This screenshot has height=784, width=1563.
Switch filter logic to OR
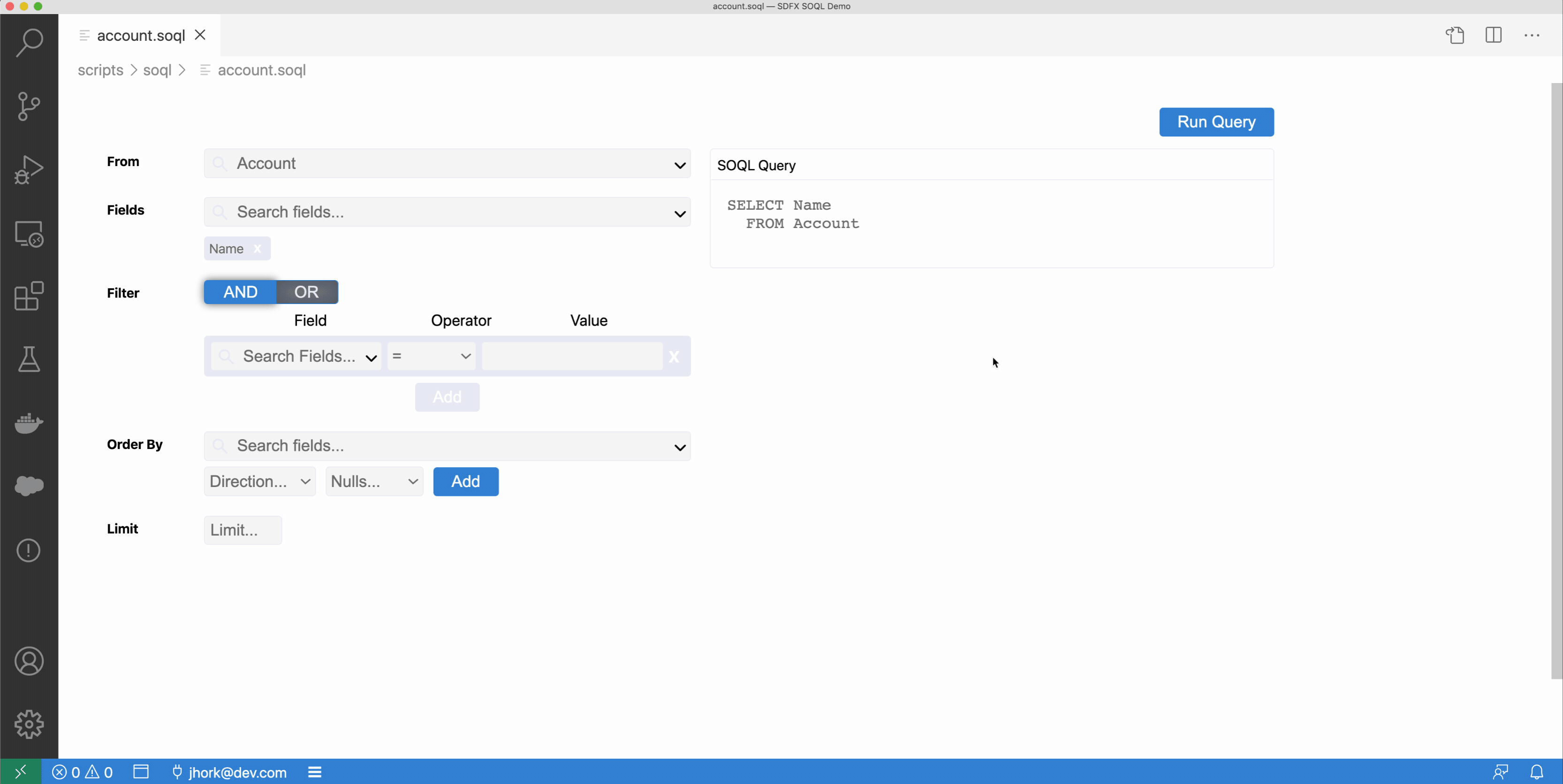click(x=306, y=292)
